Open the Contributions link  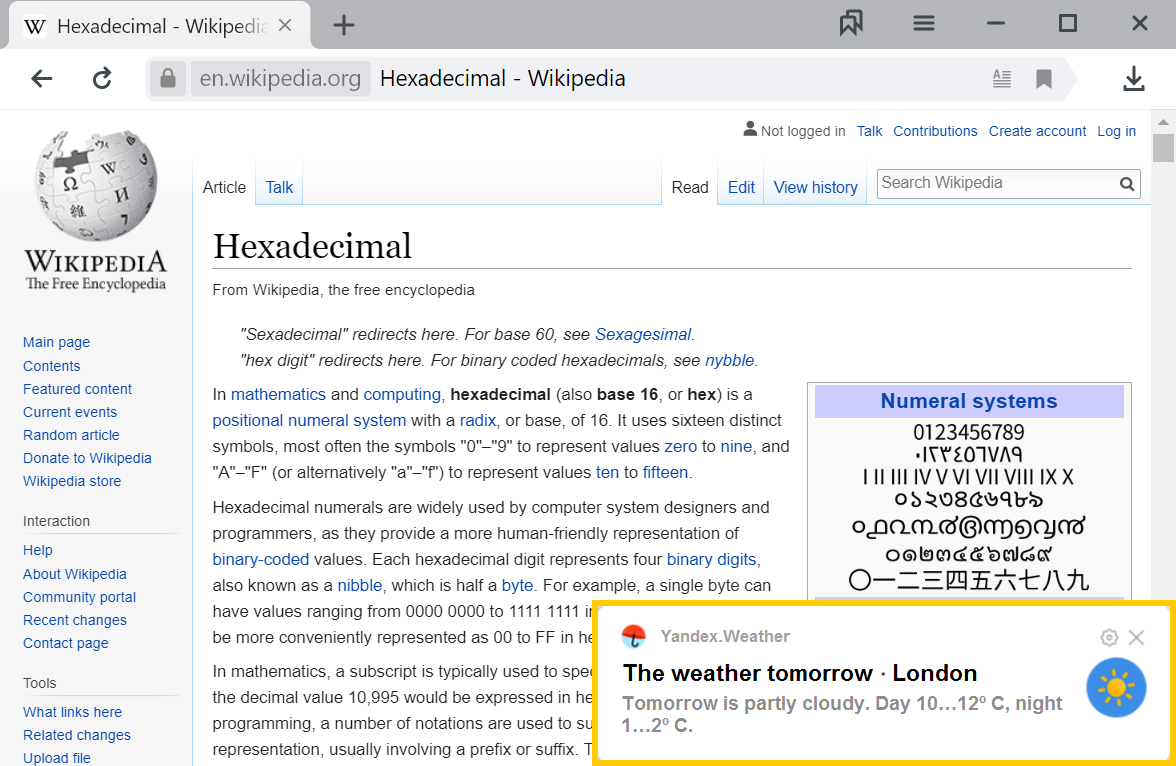935,131
